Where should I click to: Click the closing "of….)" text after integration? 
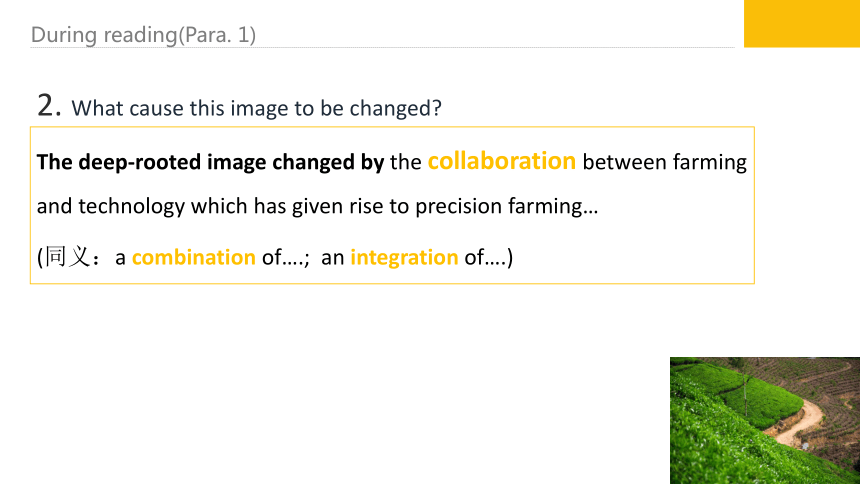click(x=489, y=257)
